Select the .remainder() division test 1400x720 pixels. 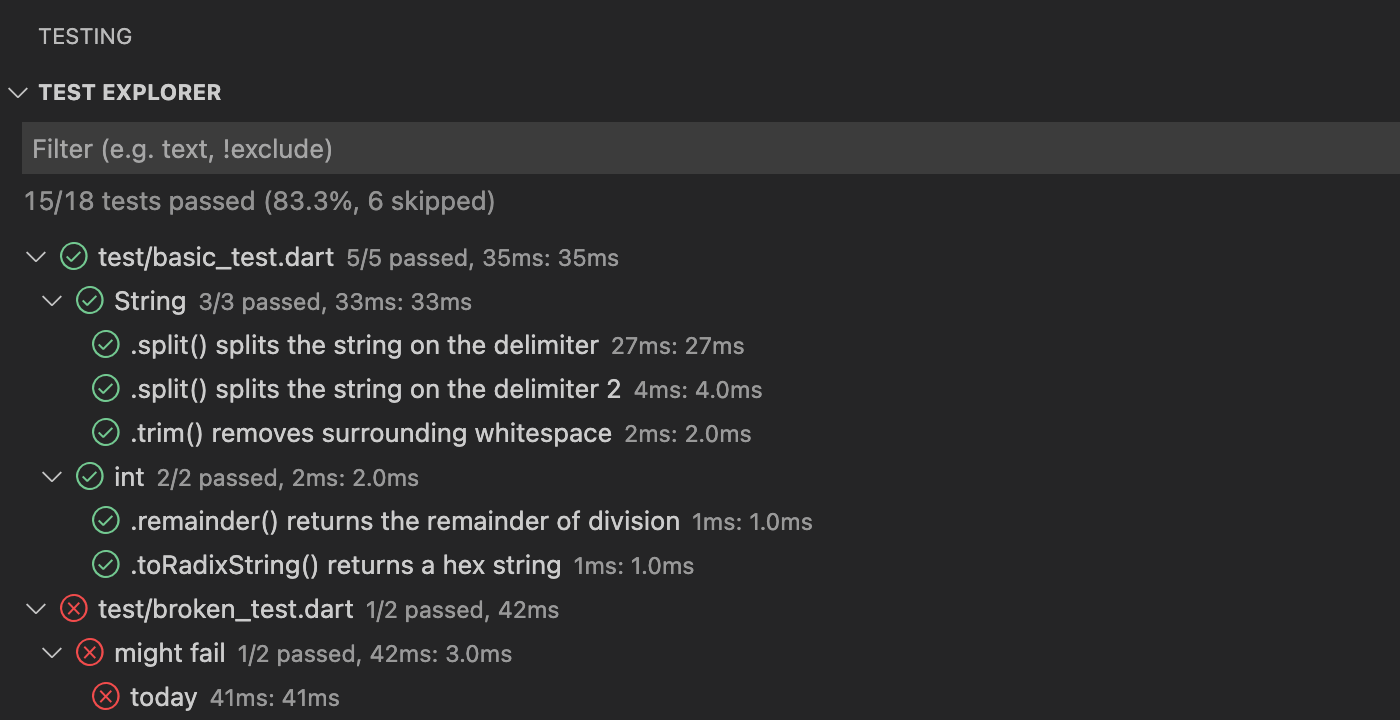click(405, 521)
